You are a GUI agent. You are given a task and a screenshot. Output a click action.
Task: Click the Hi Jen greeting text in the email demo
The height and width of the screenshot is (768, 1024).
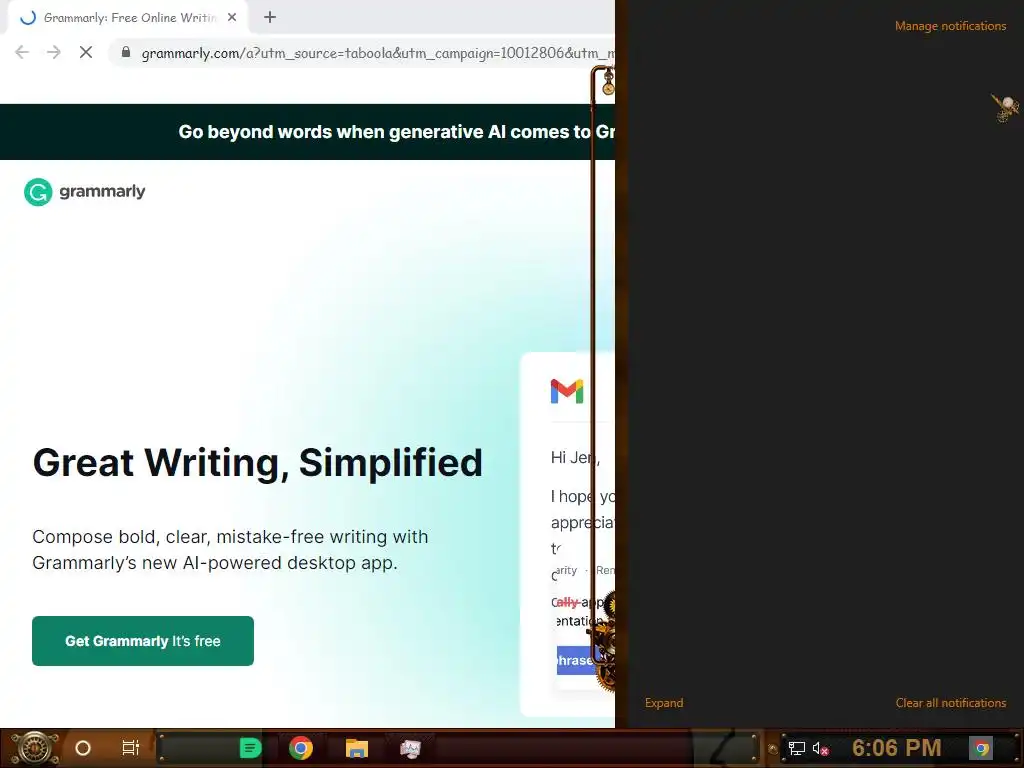(575, 458)
